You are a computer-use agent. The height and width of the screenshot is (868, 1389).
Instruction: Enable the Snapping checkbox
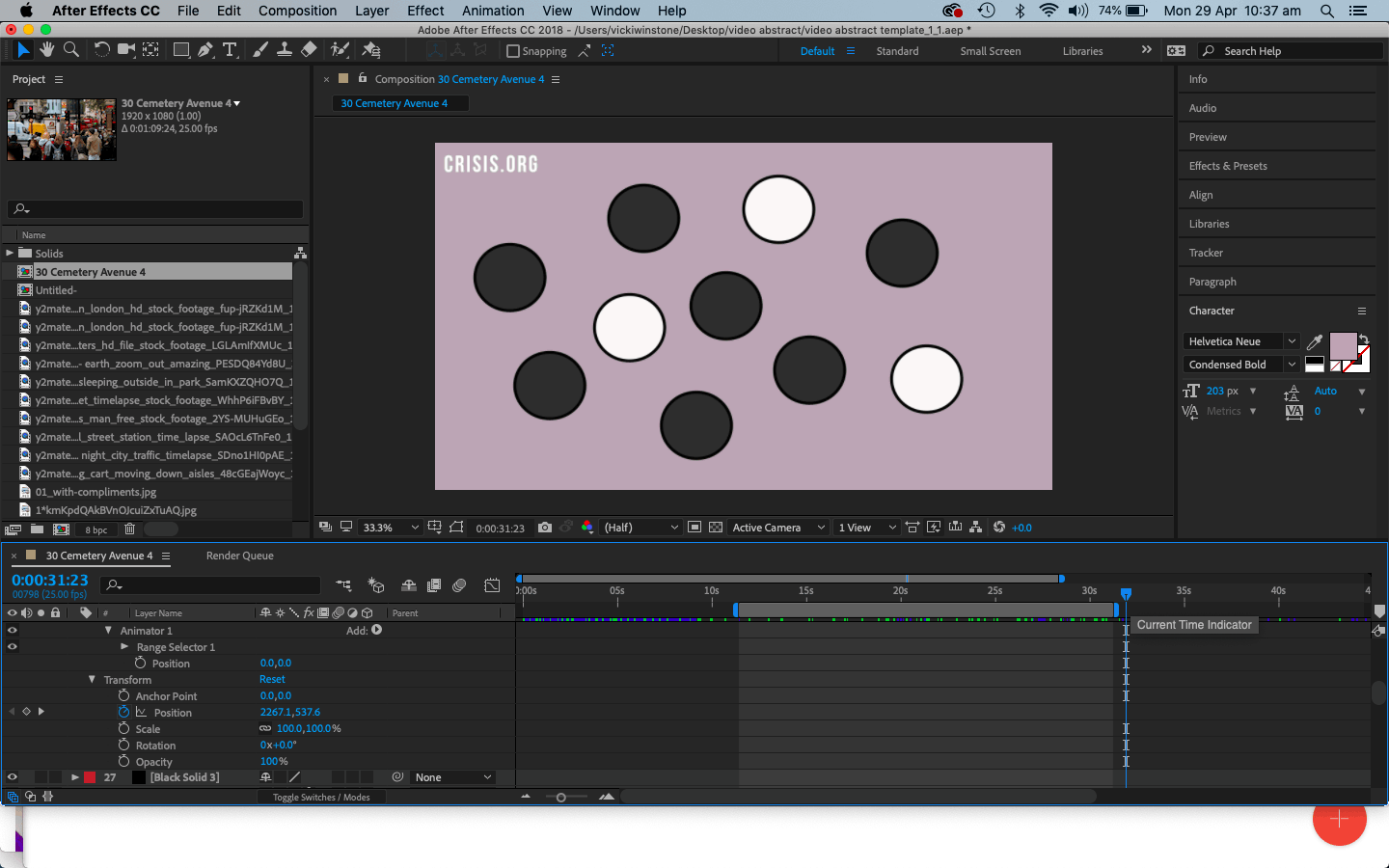pyautogui.click(x=513, y=51)
